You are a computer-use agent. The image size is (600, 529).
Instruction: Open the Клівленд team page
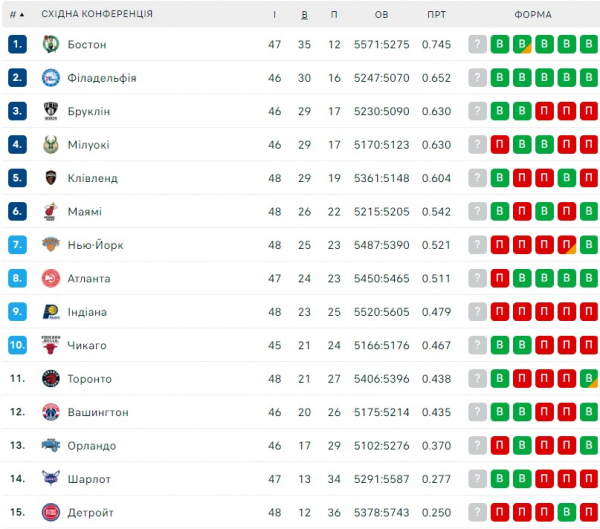pyautogui.click(x=92, y=178)
